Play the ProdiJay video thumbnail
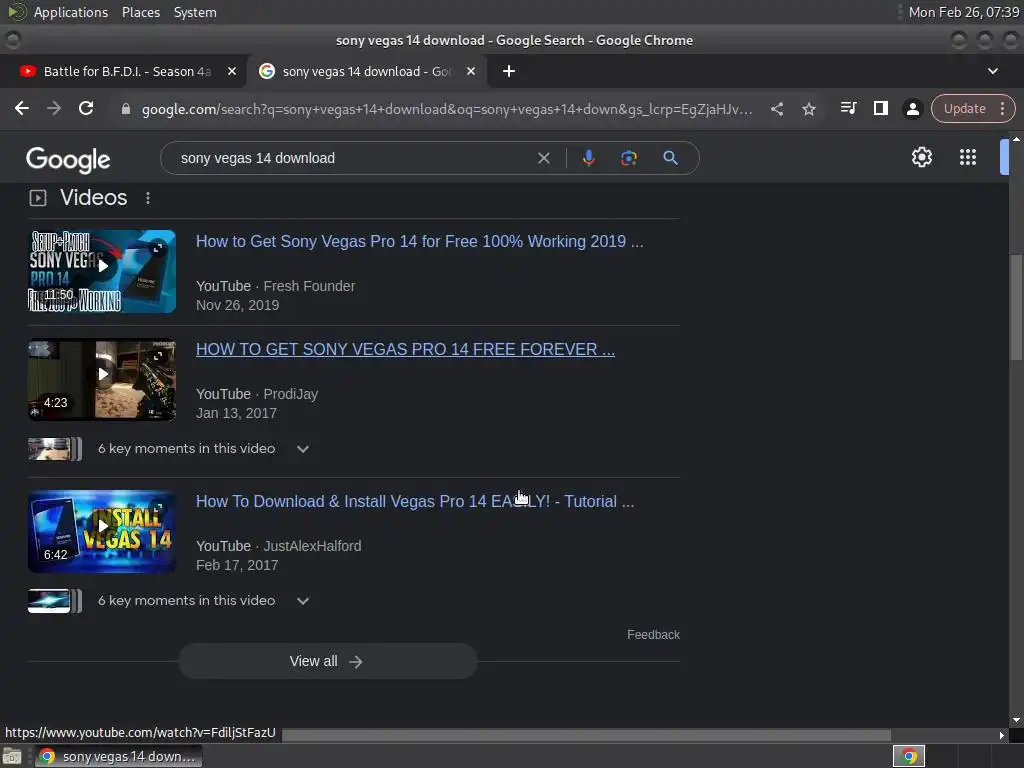This screenshot has width=1024, height=768. (102, 379)
